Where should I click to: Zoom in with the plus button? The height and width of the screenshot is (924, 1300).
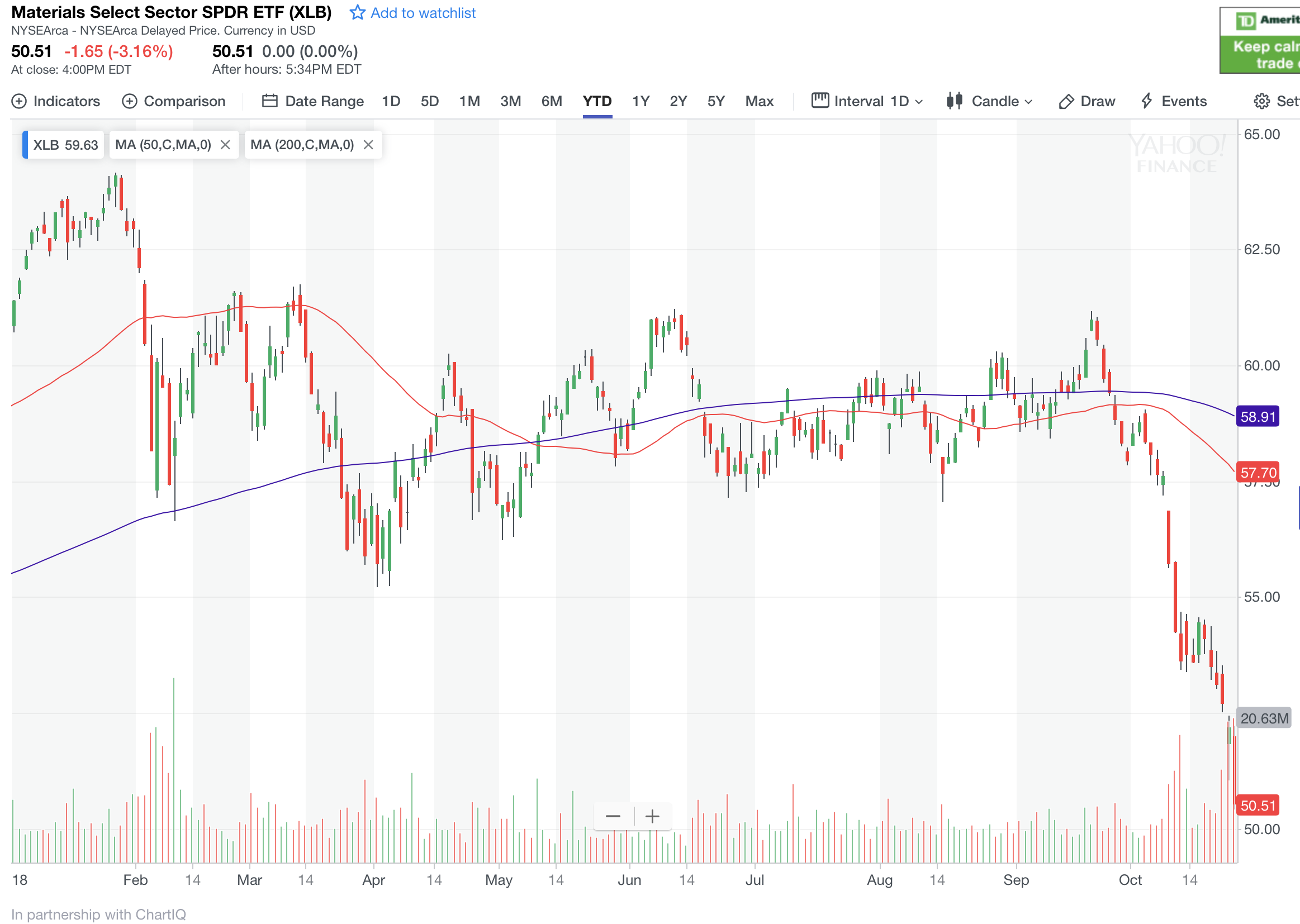pos(652,817)
